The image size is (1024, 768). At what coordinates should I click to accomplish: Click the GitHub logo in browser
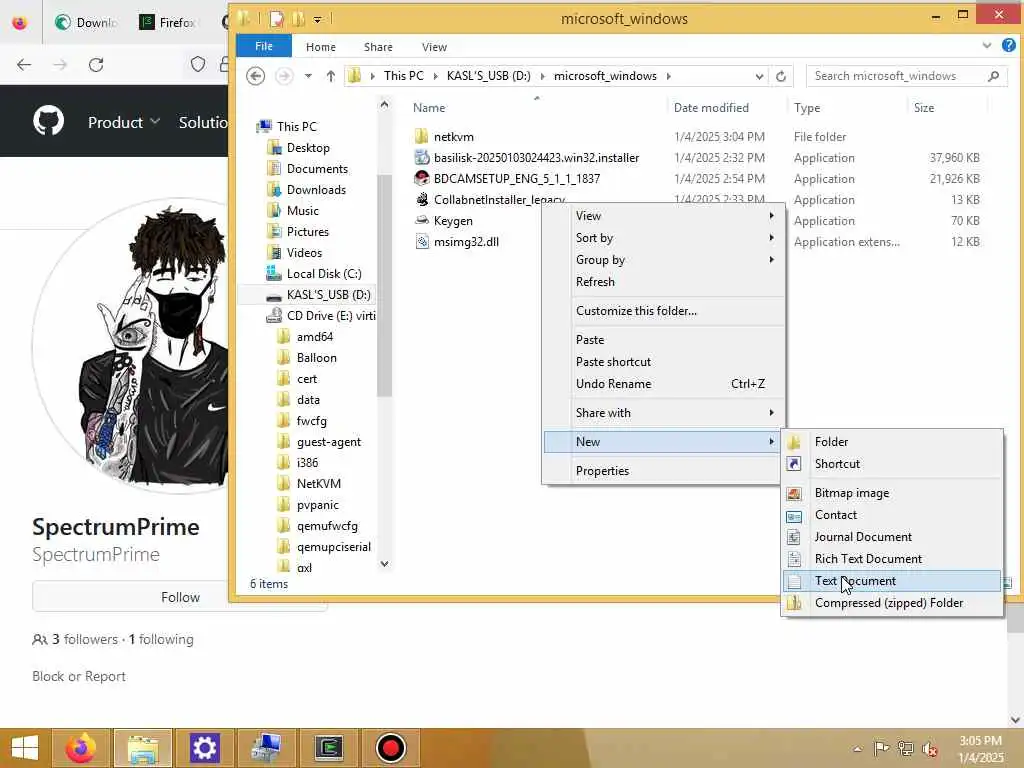pyautogui.click(x=49, y=121)
